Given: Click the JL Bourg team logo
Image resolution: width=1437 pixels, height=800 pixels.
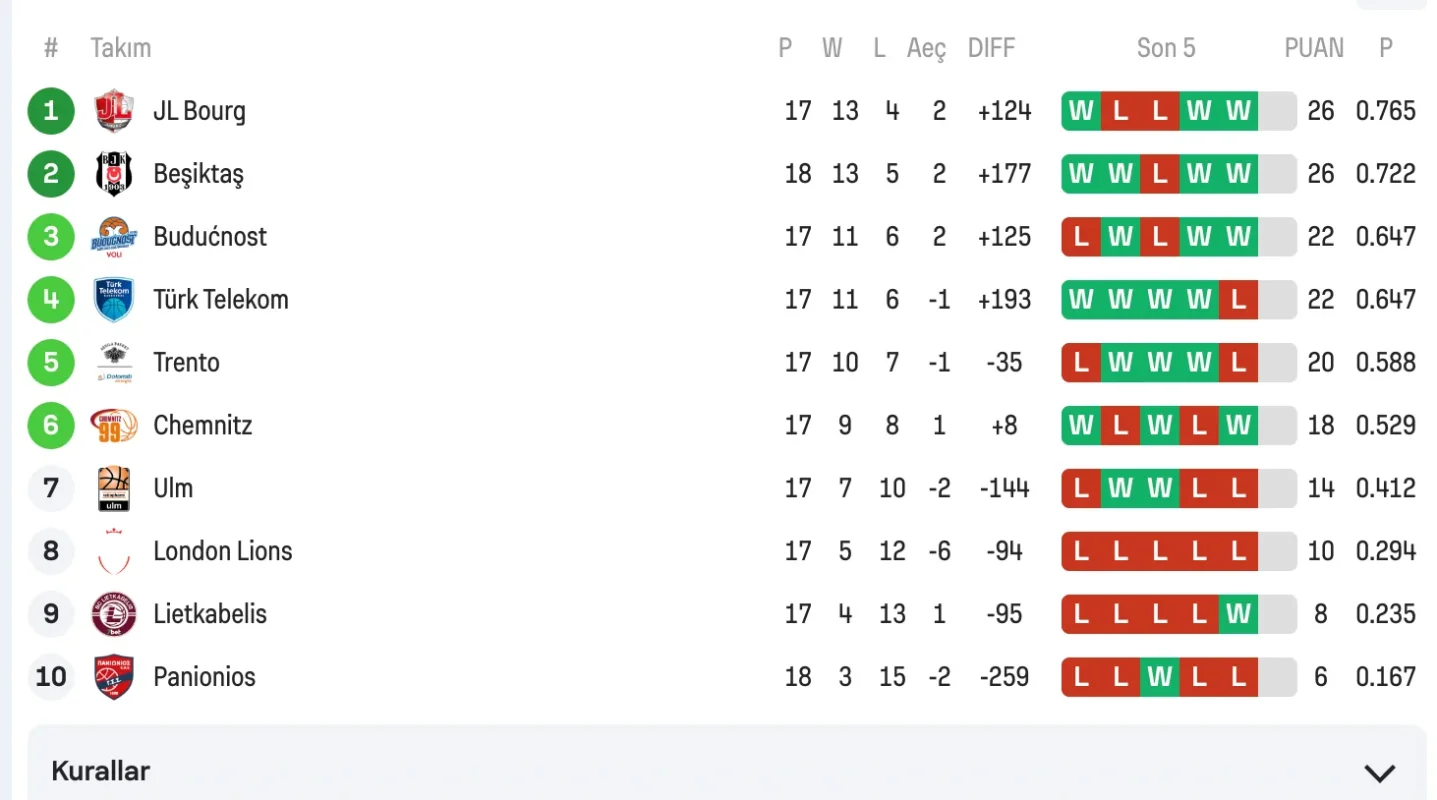Looking at the screenshot, I should coord(114,111).
